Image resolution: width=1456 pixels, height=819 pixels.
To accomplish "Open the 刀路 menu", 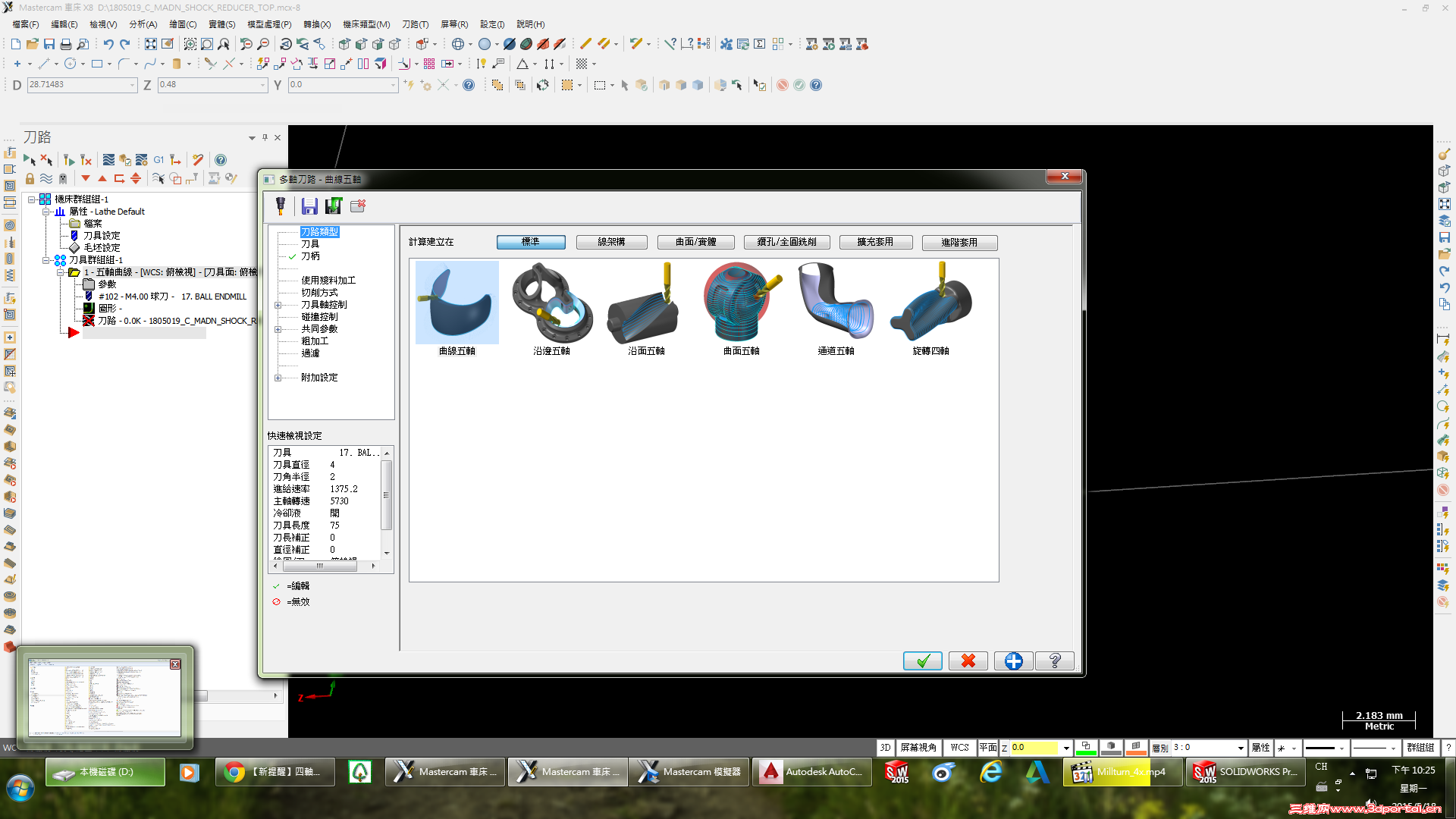I will [x=415, y=24].
